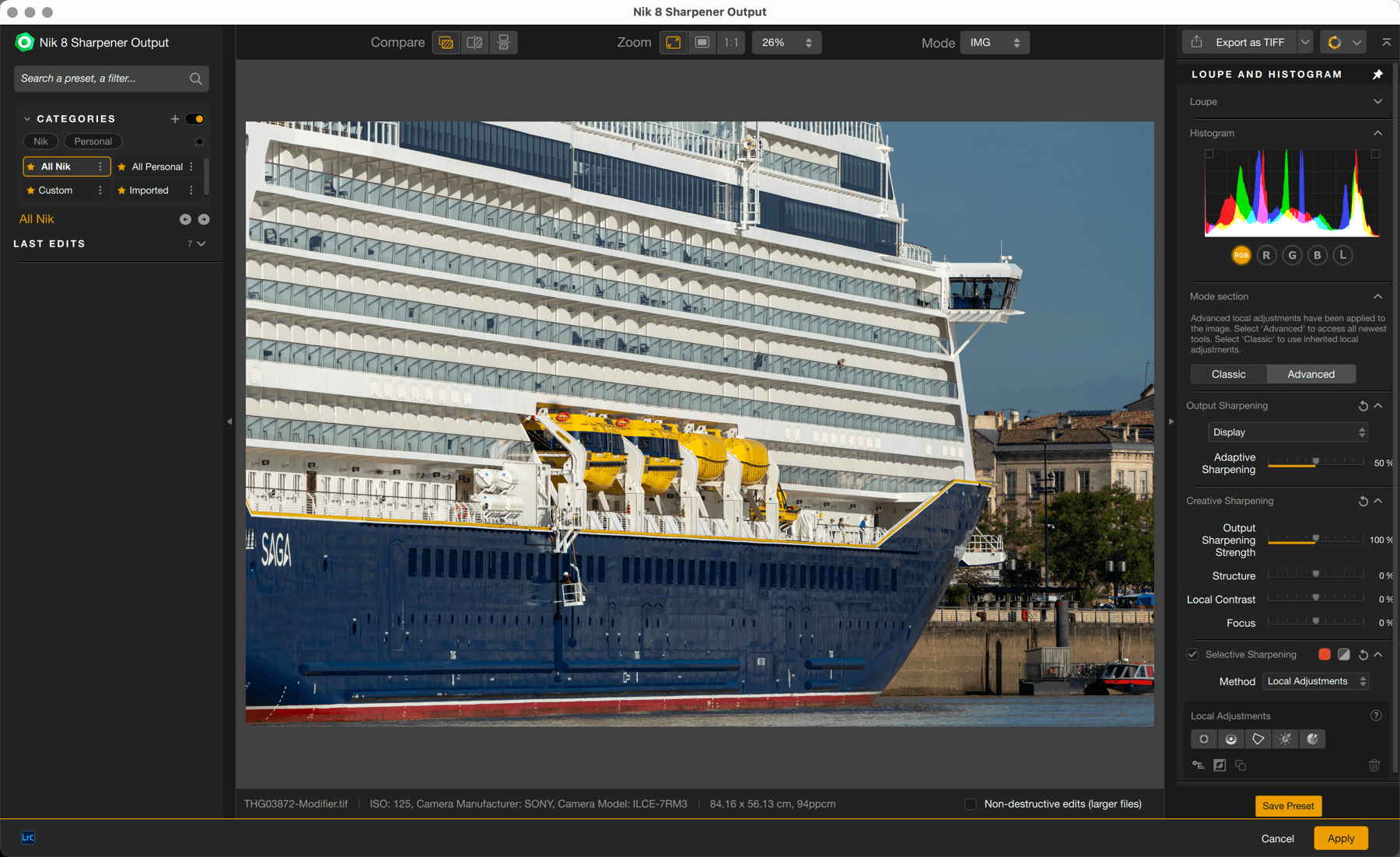Viewport: 1400px width, 857px height.
Task: Select the side-by-side compare icon
Action: 504,43
